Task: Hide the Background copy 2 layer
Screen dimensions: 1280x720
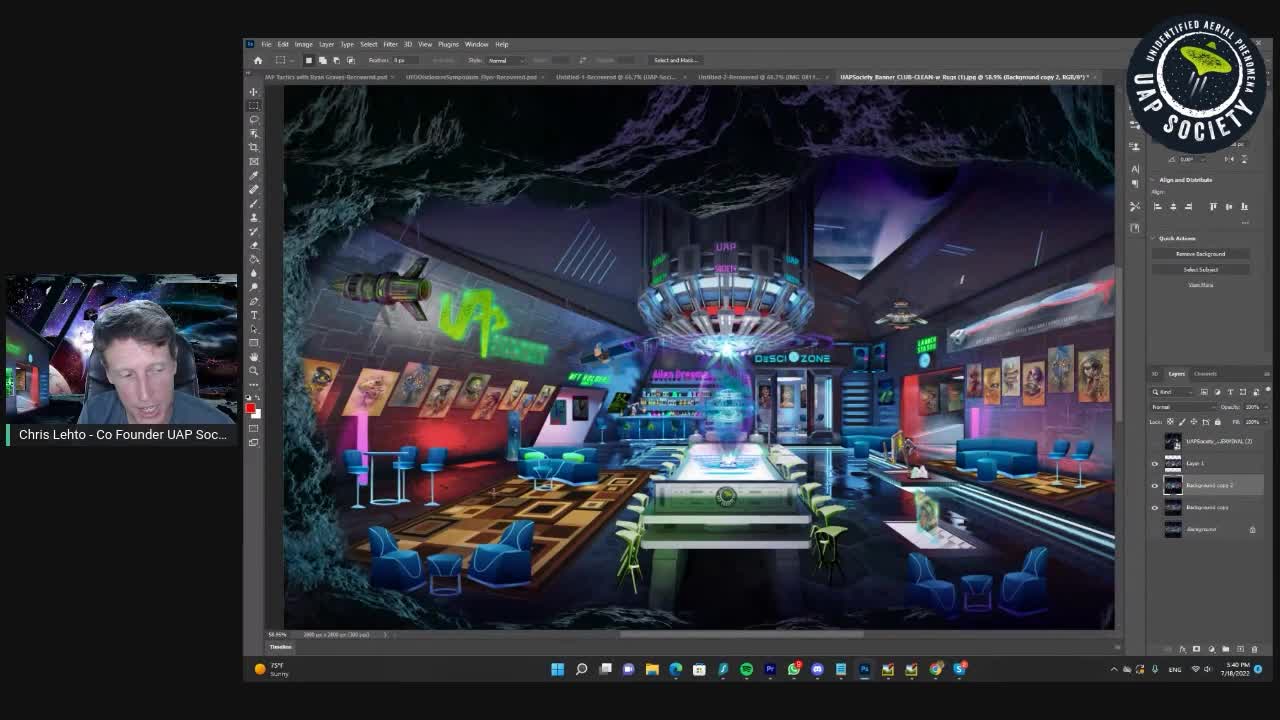Action: tap(1155, 485)
